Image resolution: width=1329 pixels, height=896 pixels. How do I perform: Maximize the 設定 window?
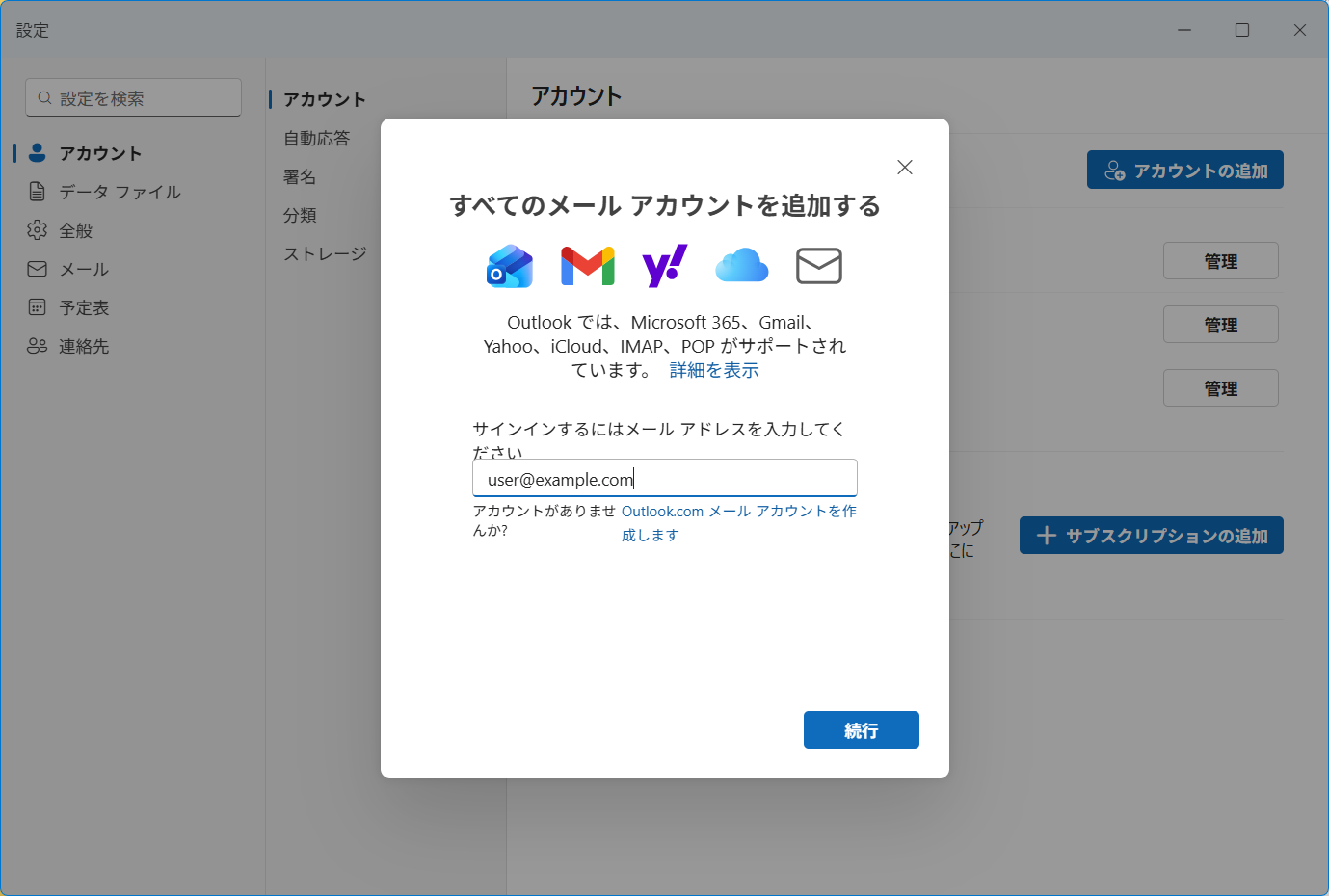tap(1242, 30)
